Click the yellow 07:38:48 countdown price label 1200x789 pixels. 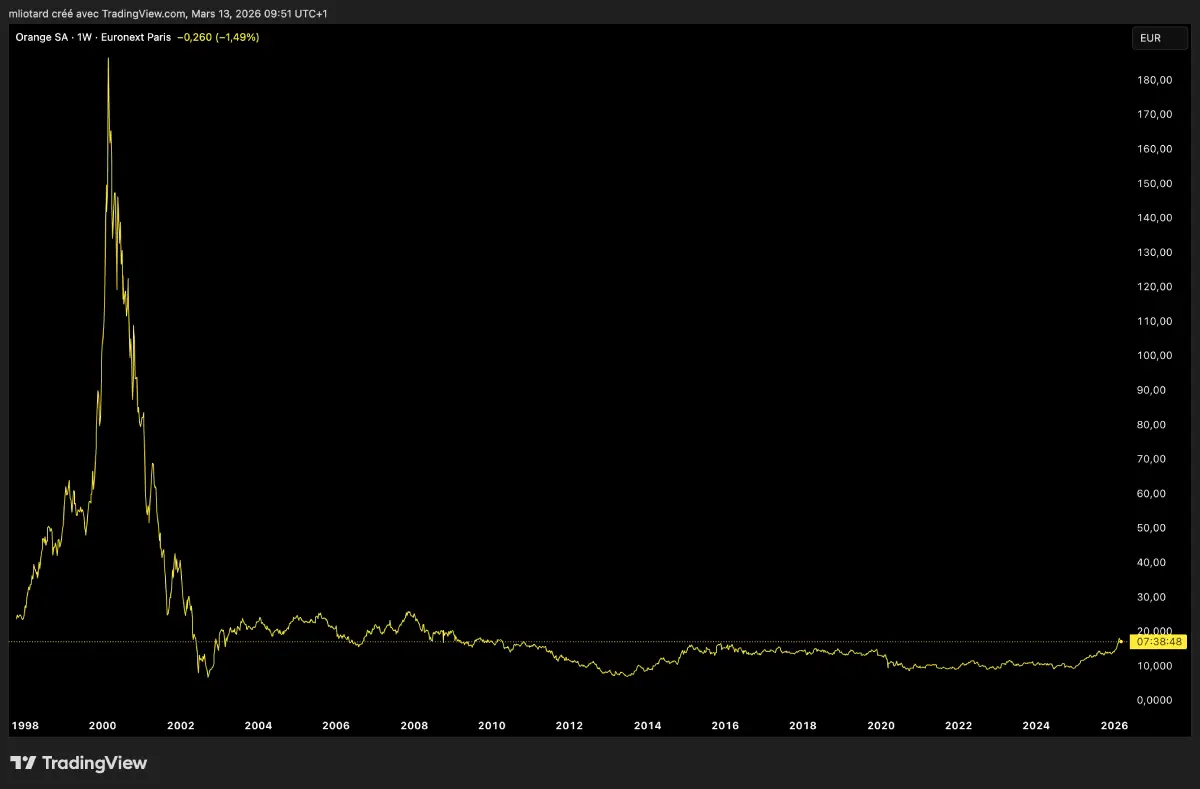tap(1158, 642)
